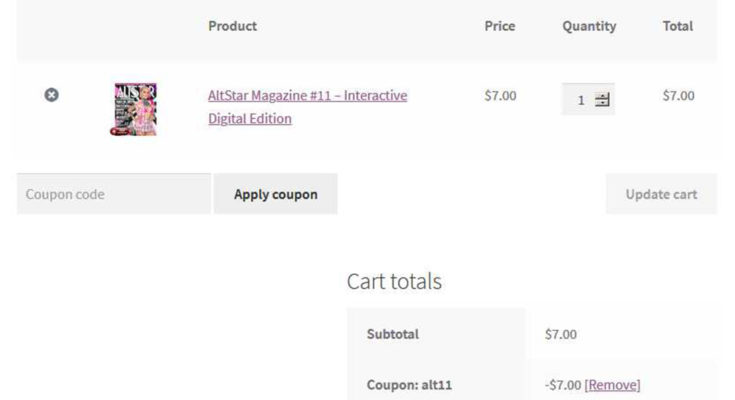Click the Price column header
Screen dimensions: 735x400
[x=499, y=26]
